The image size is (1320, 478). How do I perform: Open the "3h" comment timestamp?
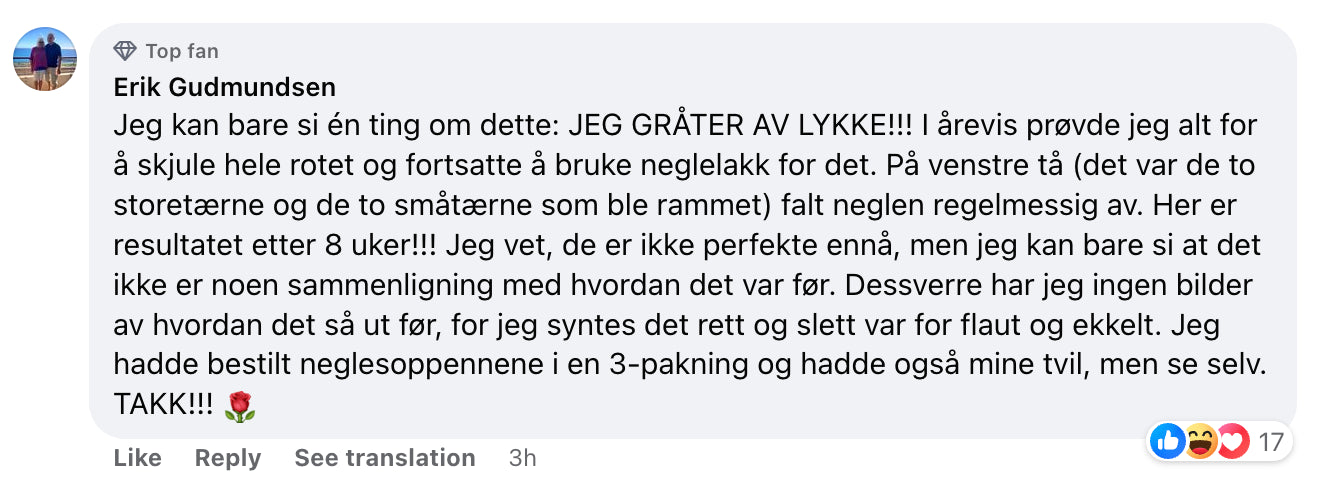(x=522, y=458)
